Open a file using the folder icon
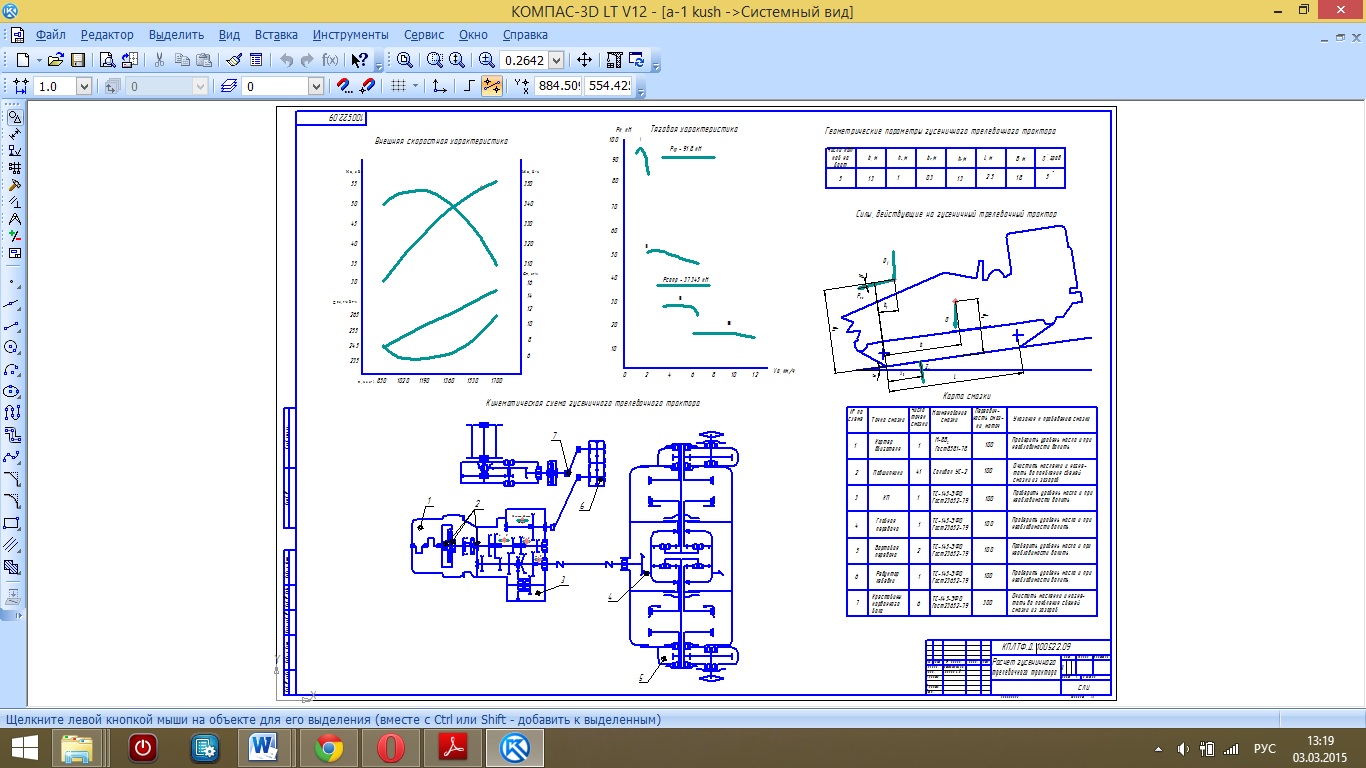Image resolution: width=1366 pixels, height=768 pixels. (x=56, y=60)
